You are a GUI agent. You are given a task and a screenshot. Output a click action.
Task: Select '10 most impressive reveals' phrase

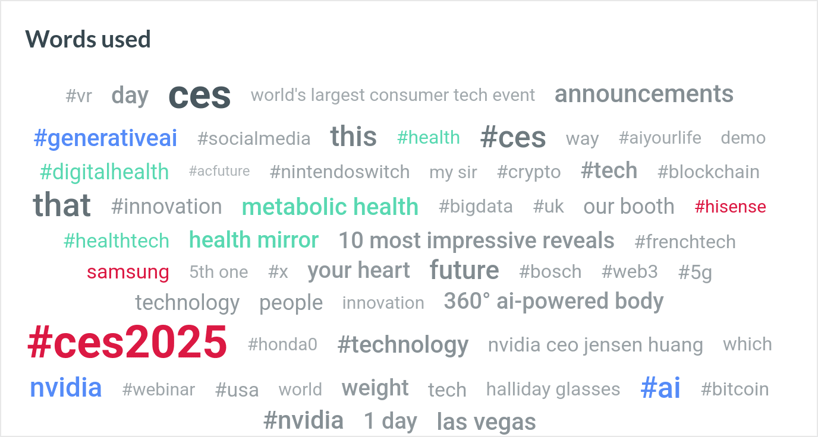click(476, 240)
